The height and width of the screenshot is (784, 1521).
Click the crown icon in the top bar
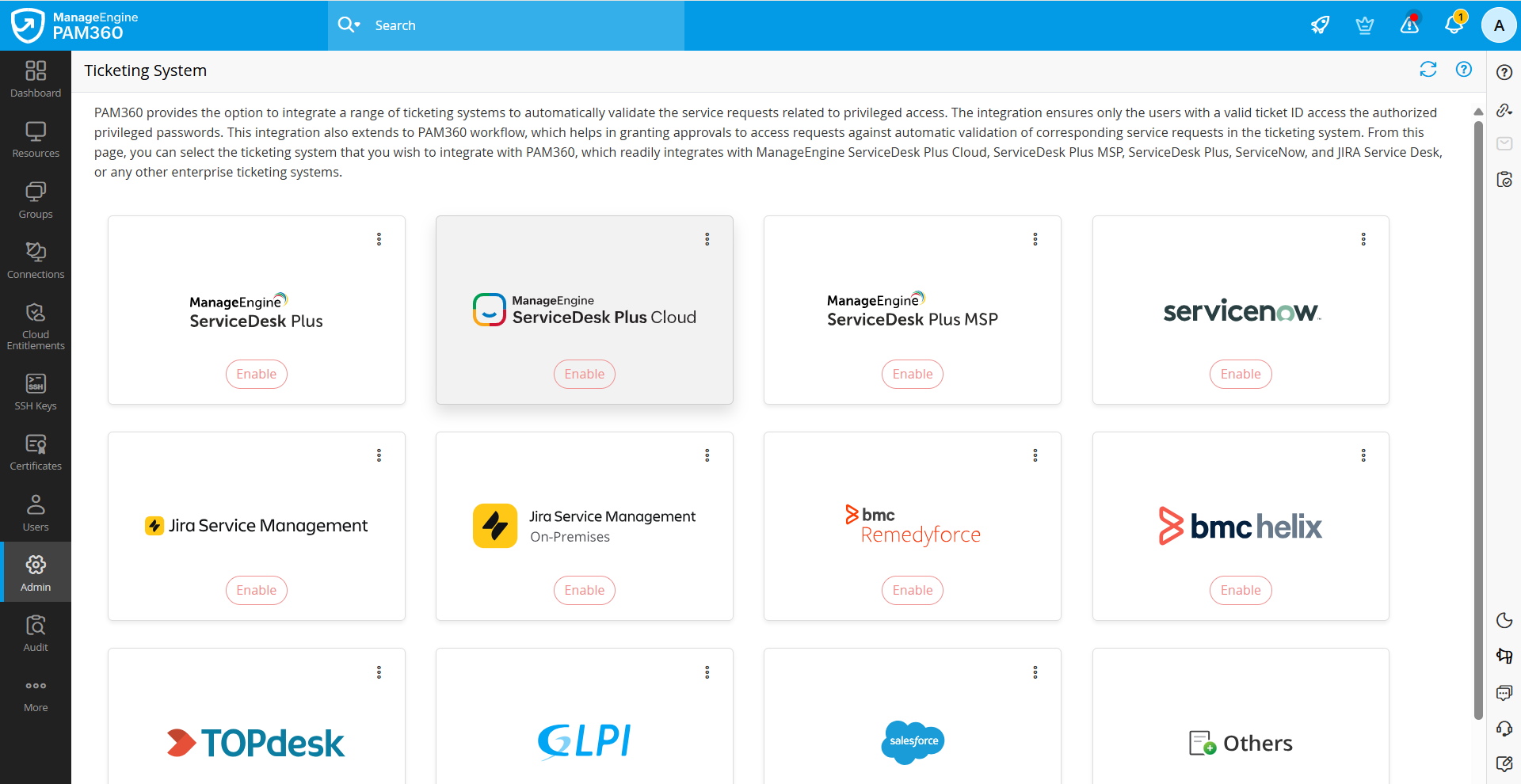[1364, 25]
